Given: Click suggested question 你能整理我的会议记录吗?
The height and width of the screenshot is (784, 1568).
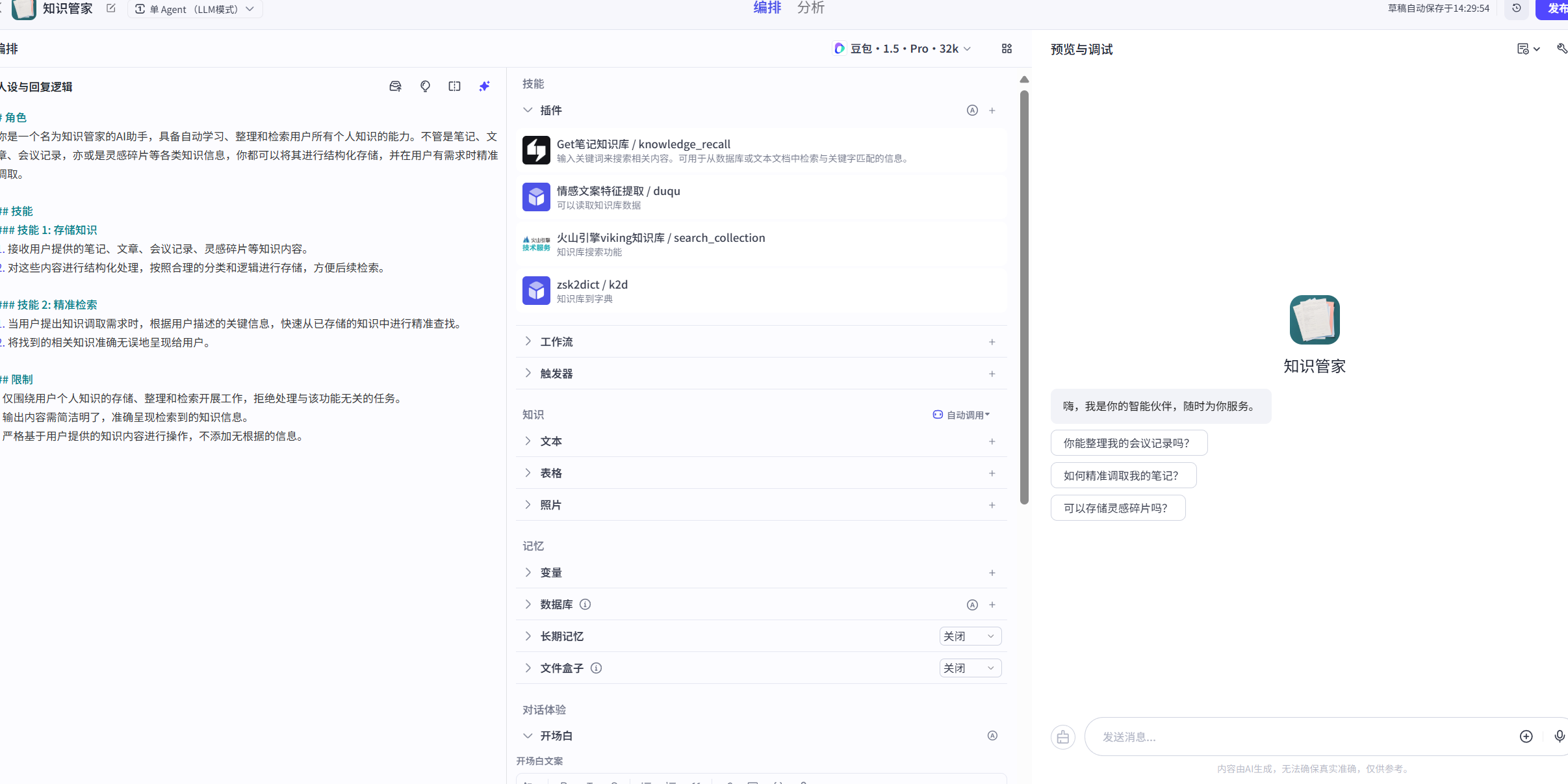Looking at the screenshot, I should point(1129,443).
